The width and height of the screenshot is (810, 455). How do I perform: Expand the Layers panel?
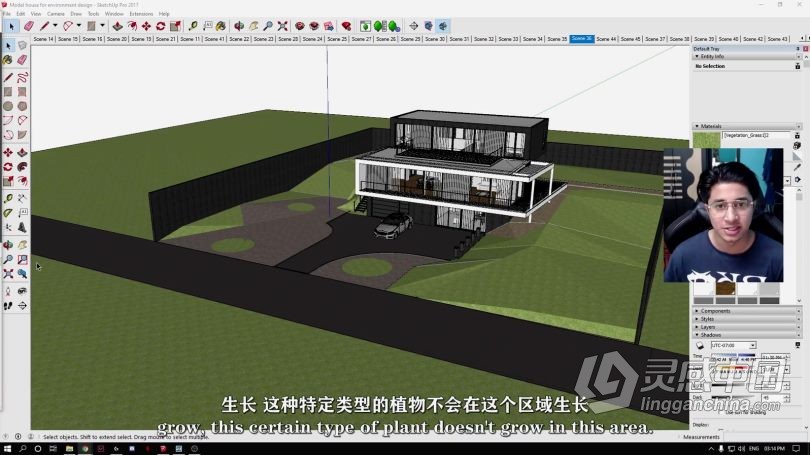(746, 327)
